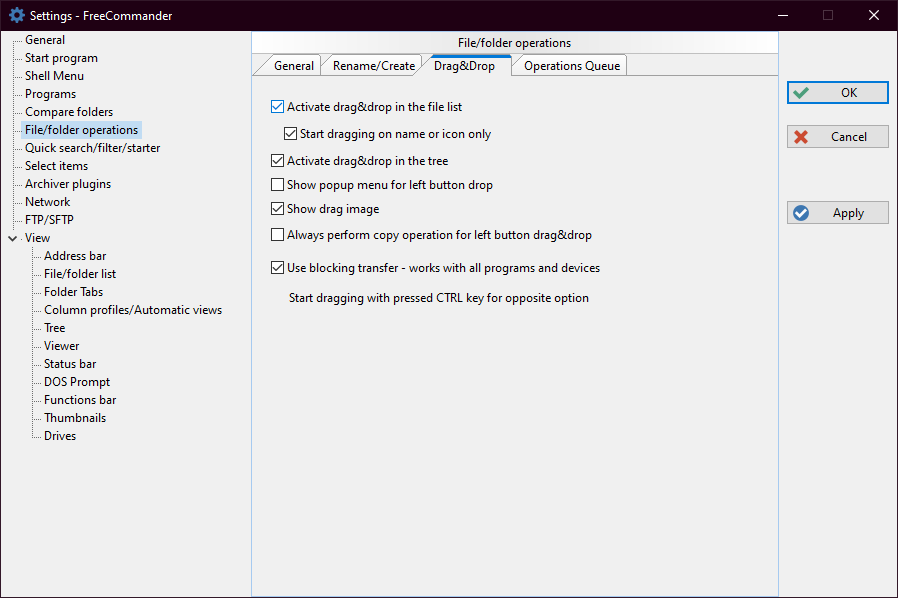
Task: Select the General tab
Action: [294, 66]
